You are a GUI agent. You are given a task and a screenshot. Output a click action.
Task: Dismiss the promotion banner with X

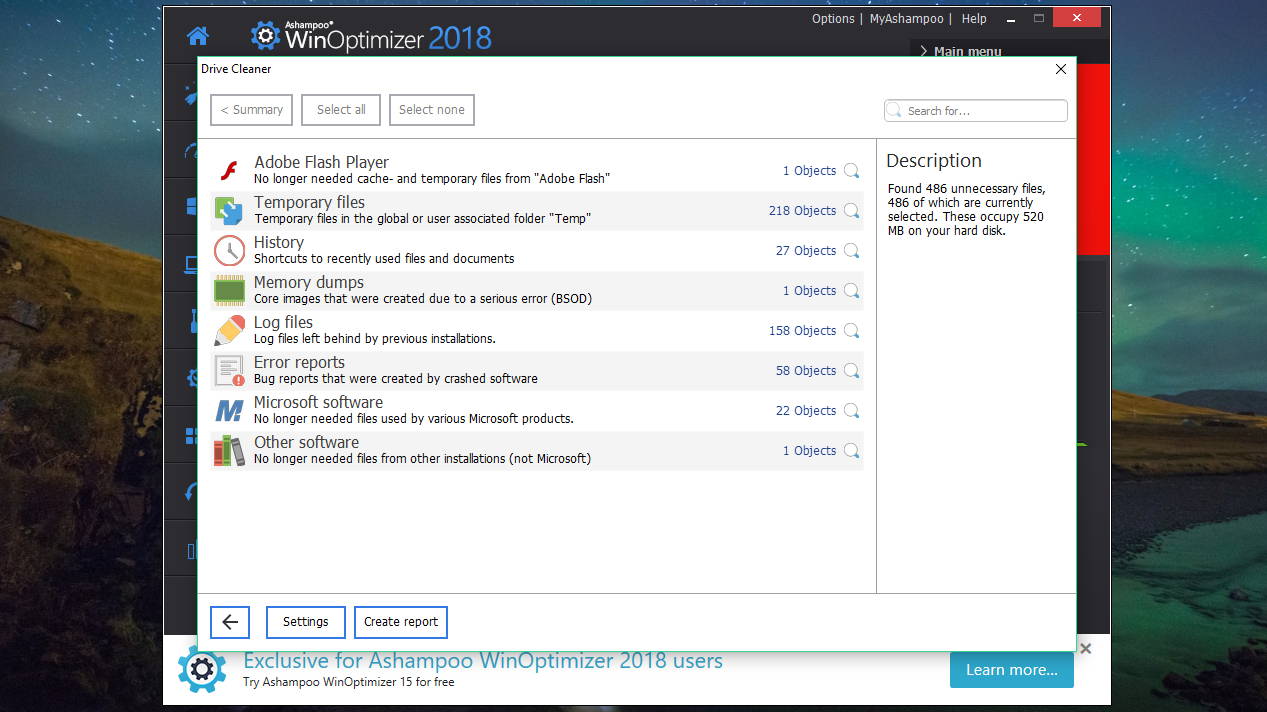coord(1086,649)
